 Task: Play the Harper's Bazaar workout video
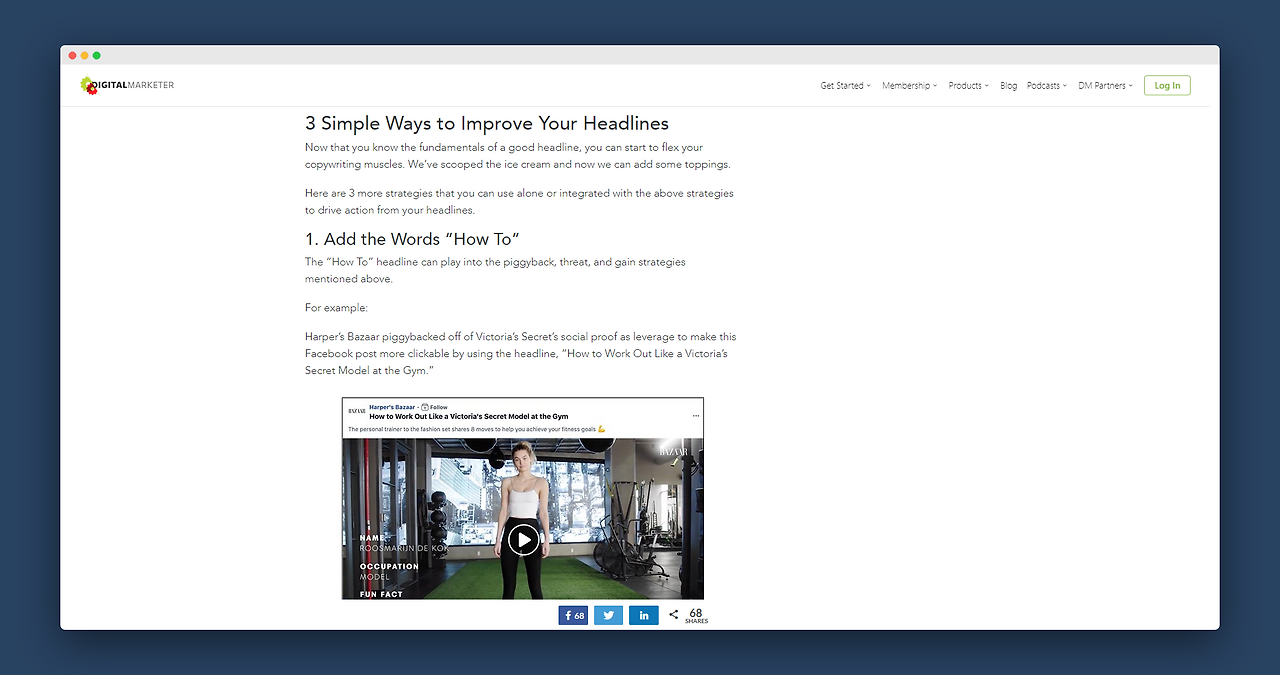coord(523,540)
